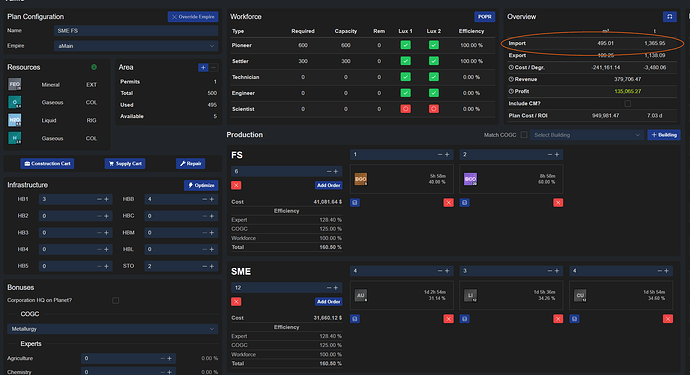The height and width of the screenshot is (375, 690).
Task: Toggle Pioneer Lux 1 checkbox
Action: point(405,45)
